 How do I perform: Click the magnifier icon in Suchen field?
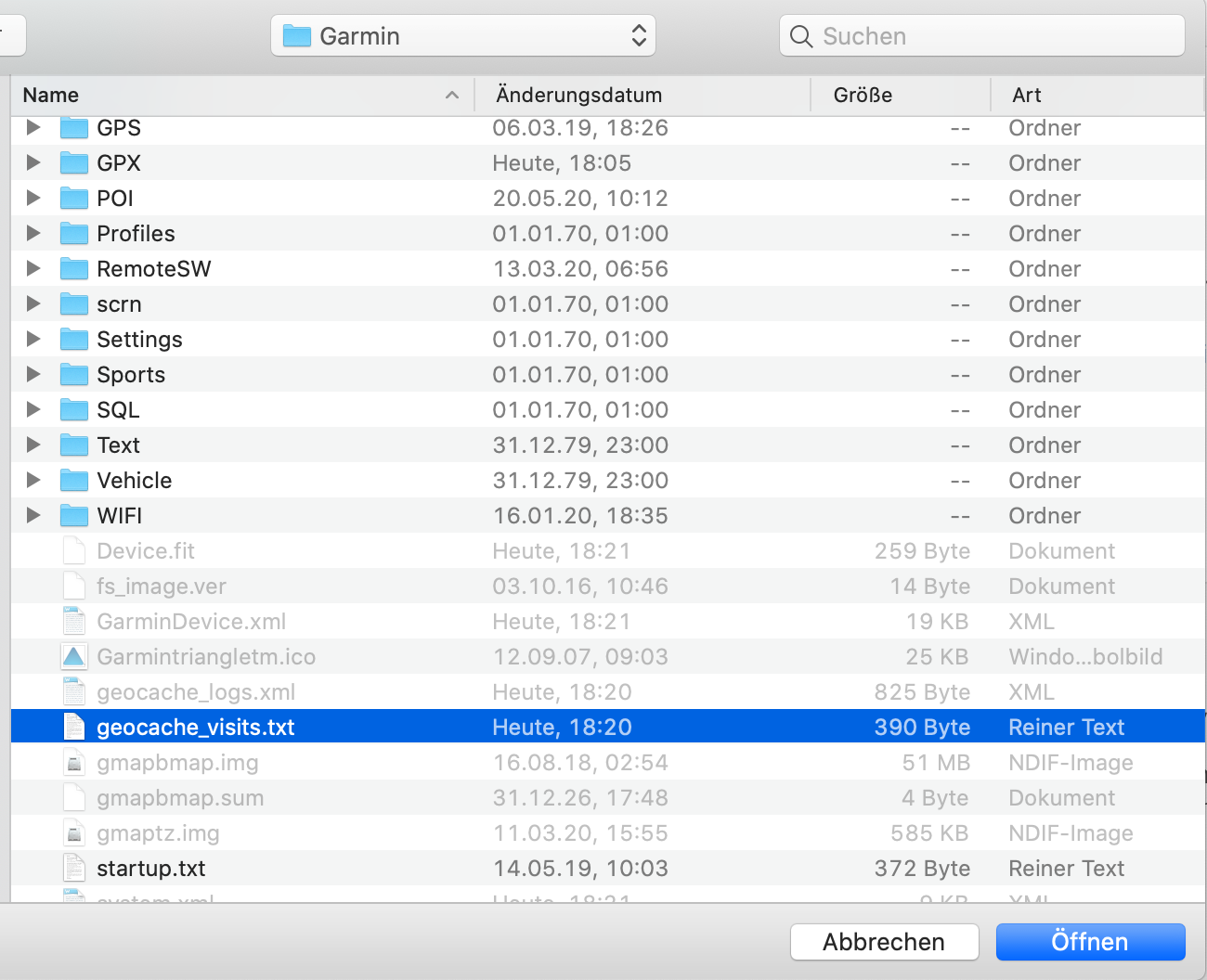[800, 36]
